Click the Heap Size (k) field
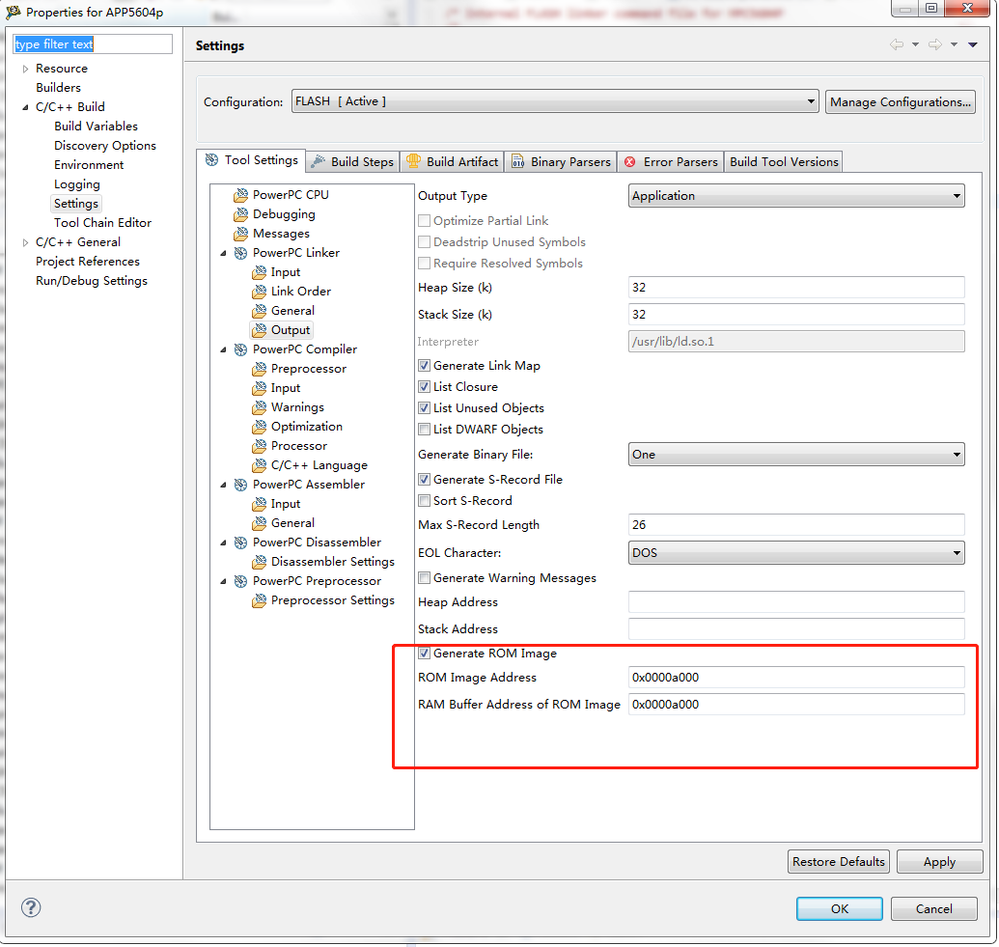 tap(796, 287)
